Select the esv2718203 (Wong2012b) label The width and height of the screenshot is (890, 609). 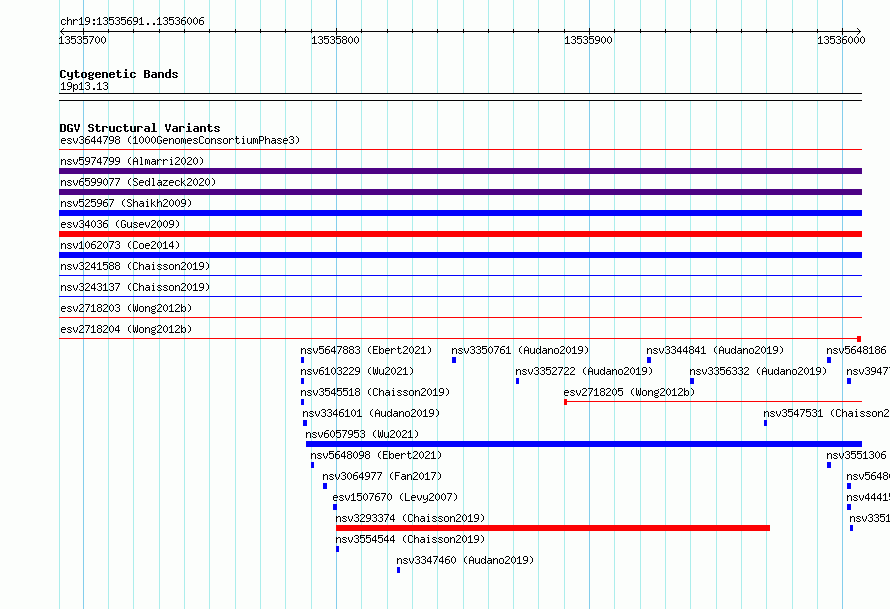(x=126, y=308)
